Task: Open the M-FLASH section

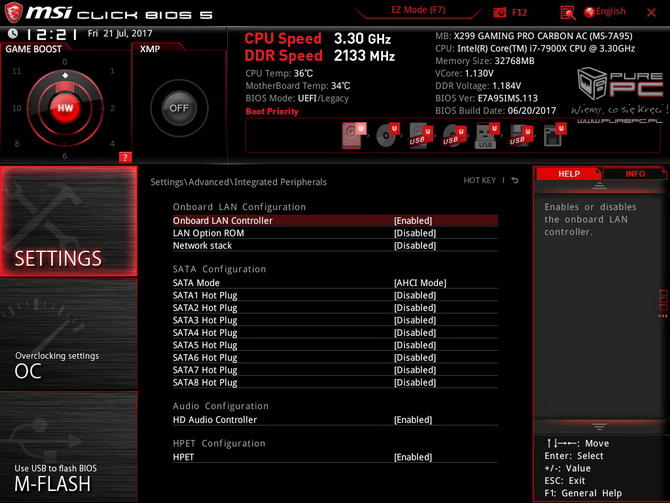Action: (69, 447)
